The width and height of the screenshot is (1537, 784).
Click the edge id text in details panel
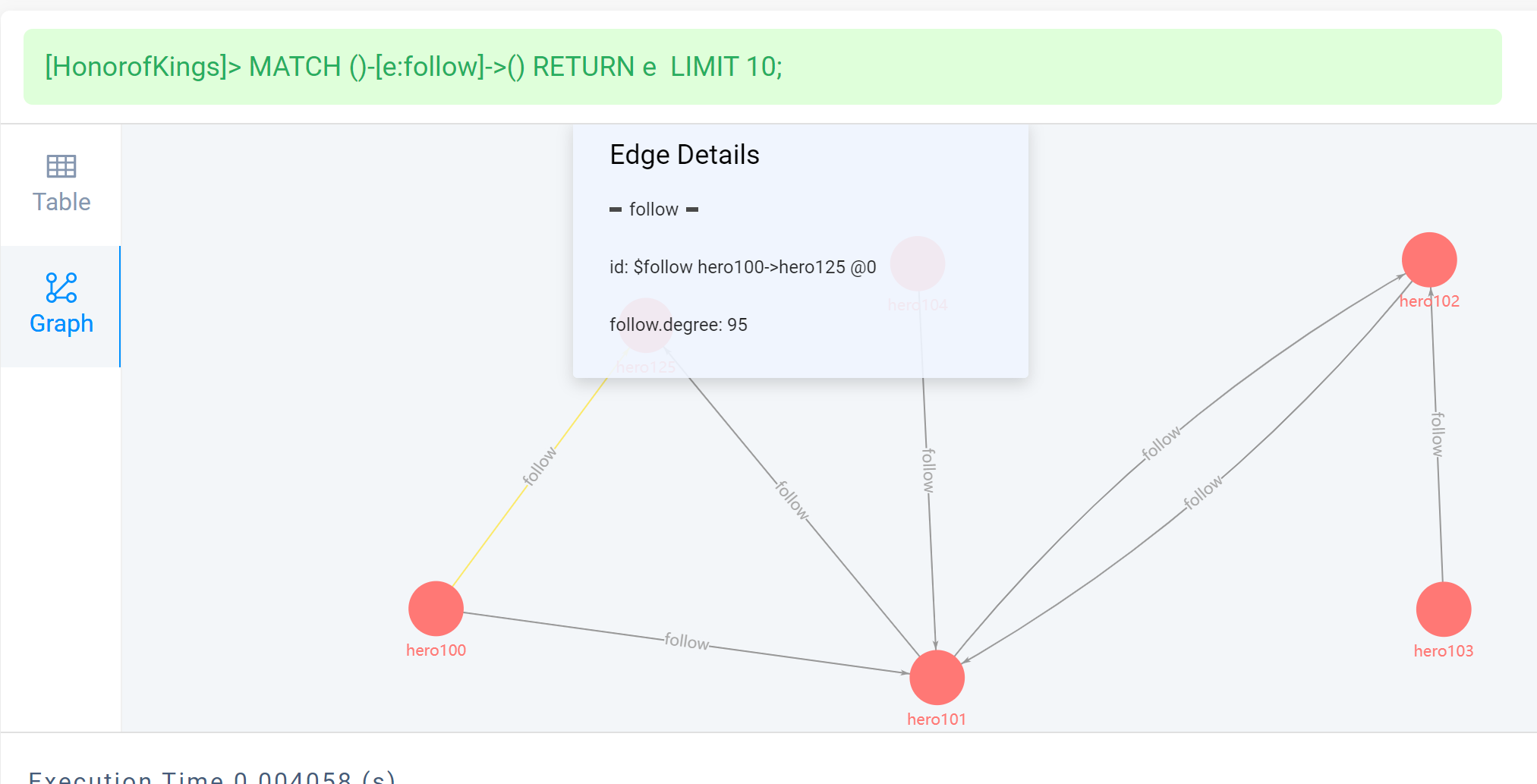pyautogui.click(x=742, y=267)
